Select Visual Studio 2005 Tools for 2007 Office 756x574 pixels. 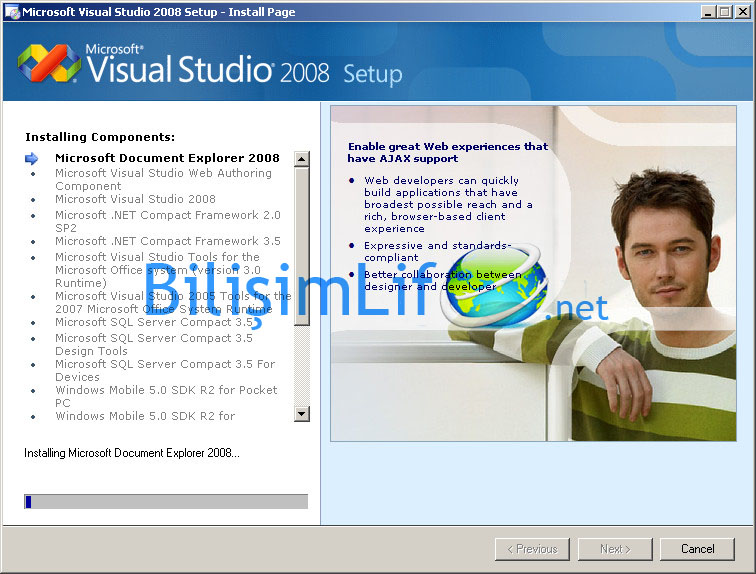[173, 302]
